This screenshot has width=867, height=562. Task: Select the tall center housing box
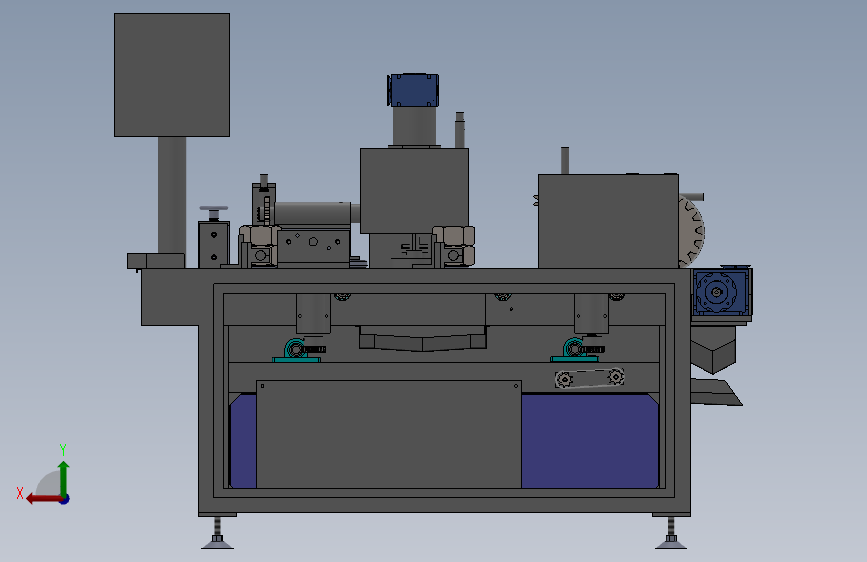coord(415,191)
